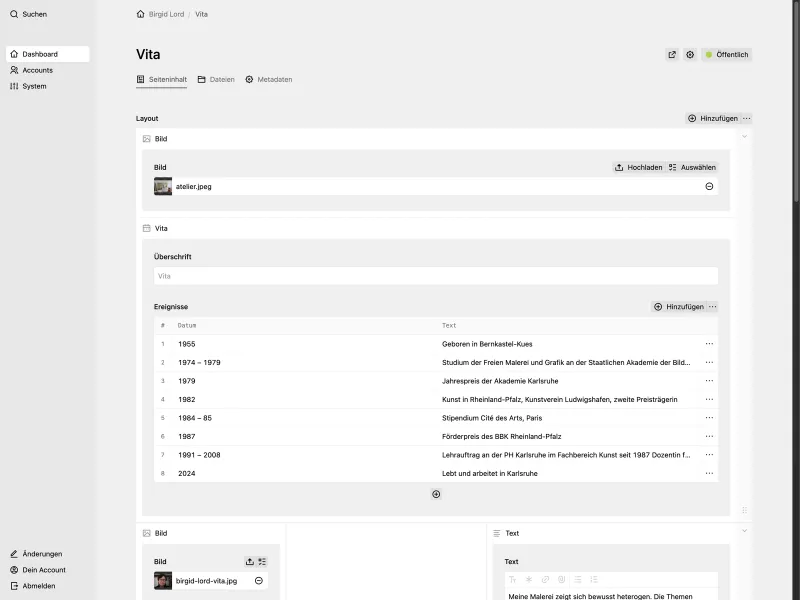800x600 pixels.
Task: Toggle the numbered list formatting icon
Action: tap(593, 578)
